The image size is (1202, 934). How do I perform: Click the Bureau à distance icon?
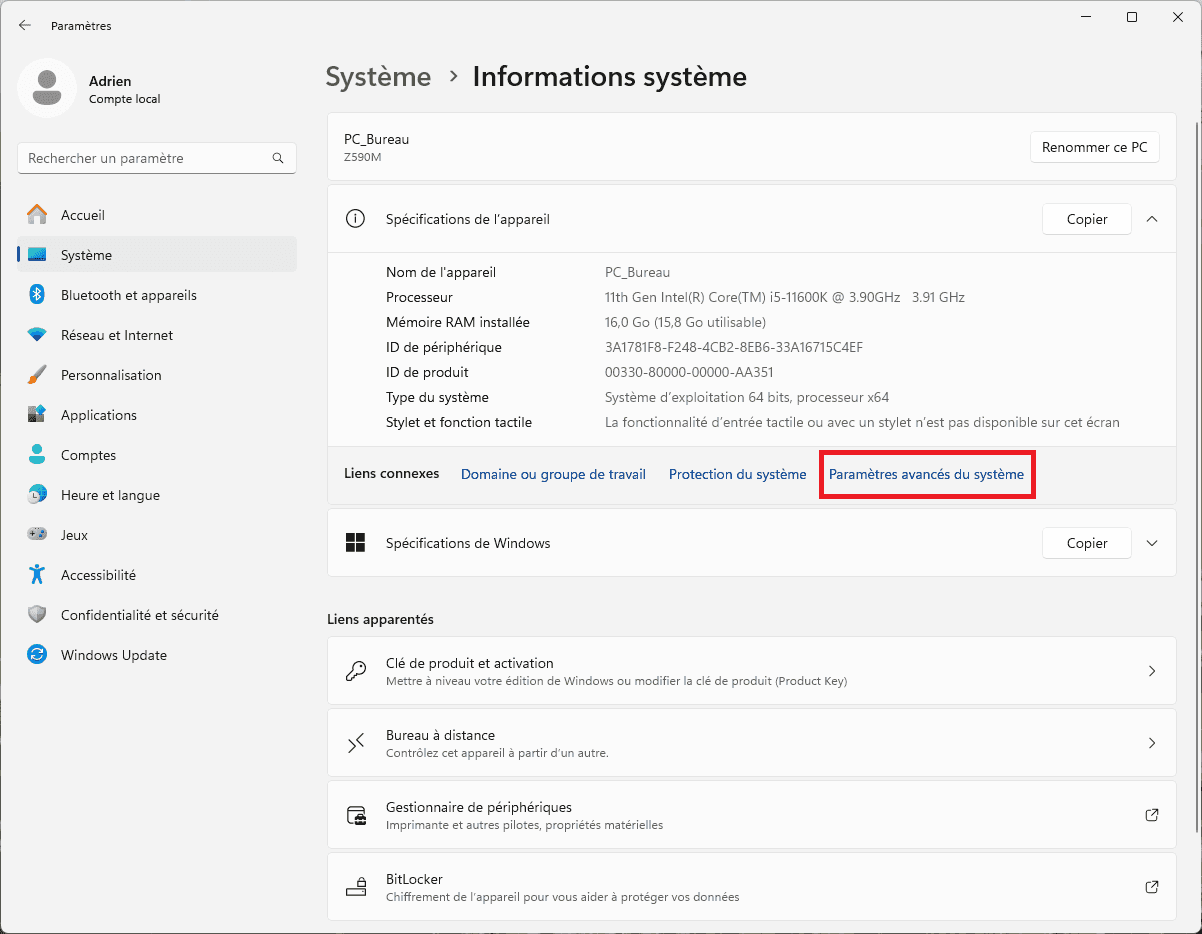pyautogui.click(x=355, y=743)
